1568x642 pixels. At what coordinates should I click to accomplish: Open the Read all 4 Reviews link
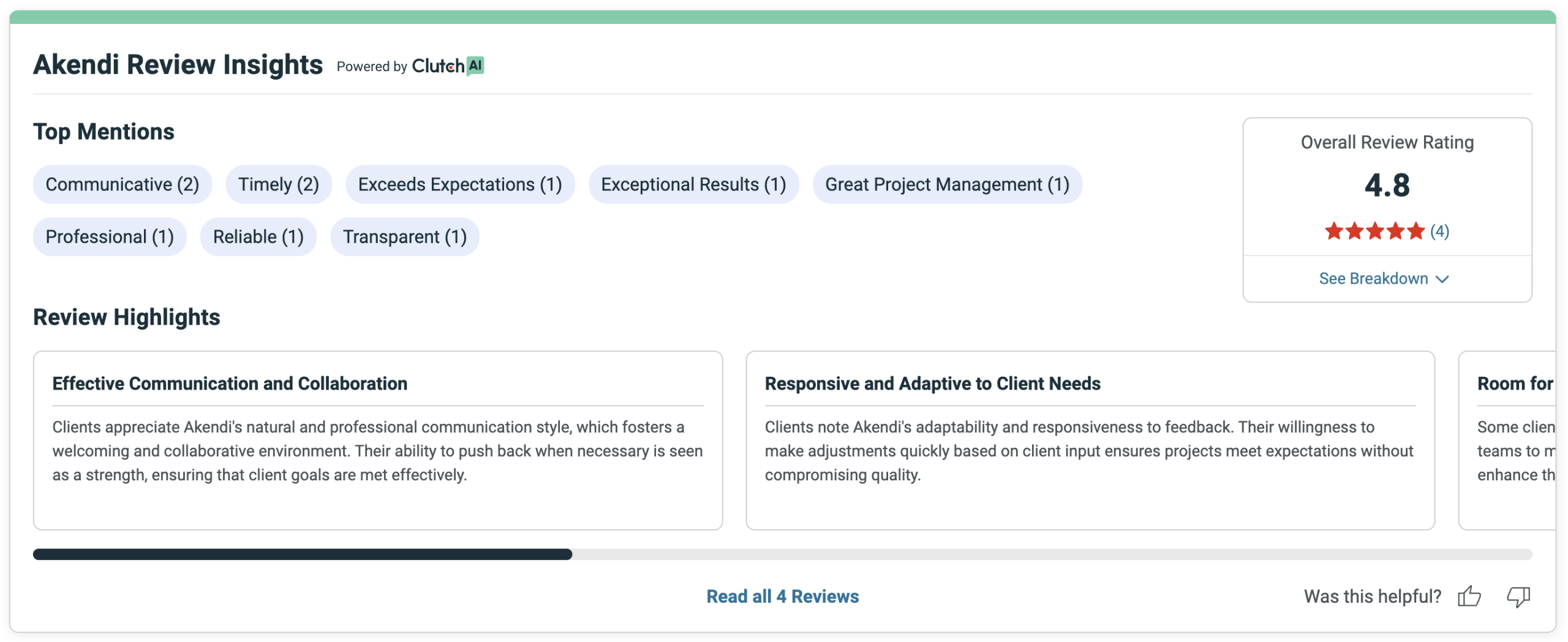click(782, 596)
